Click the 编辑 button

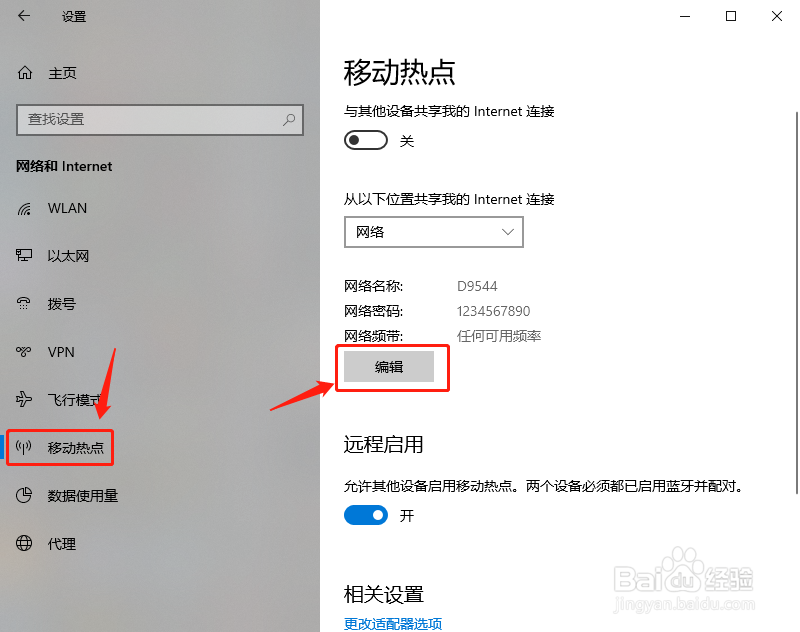(389, 367)
